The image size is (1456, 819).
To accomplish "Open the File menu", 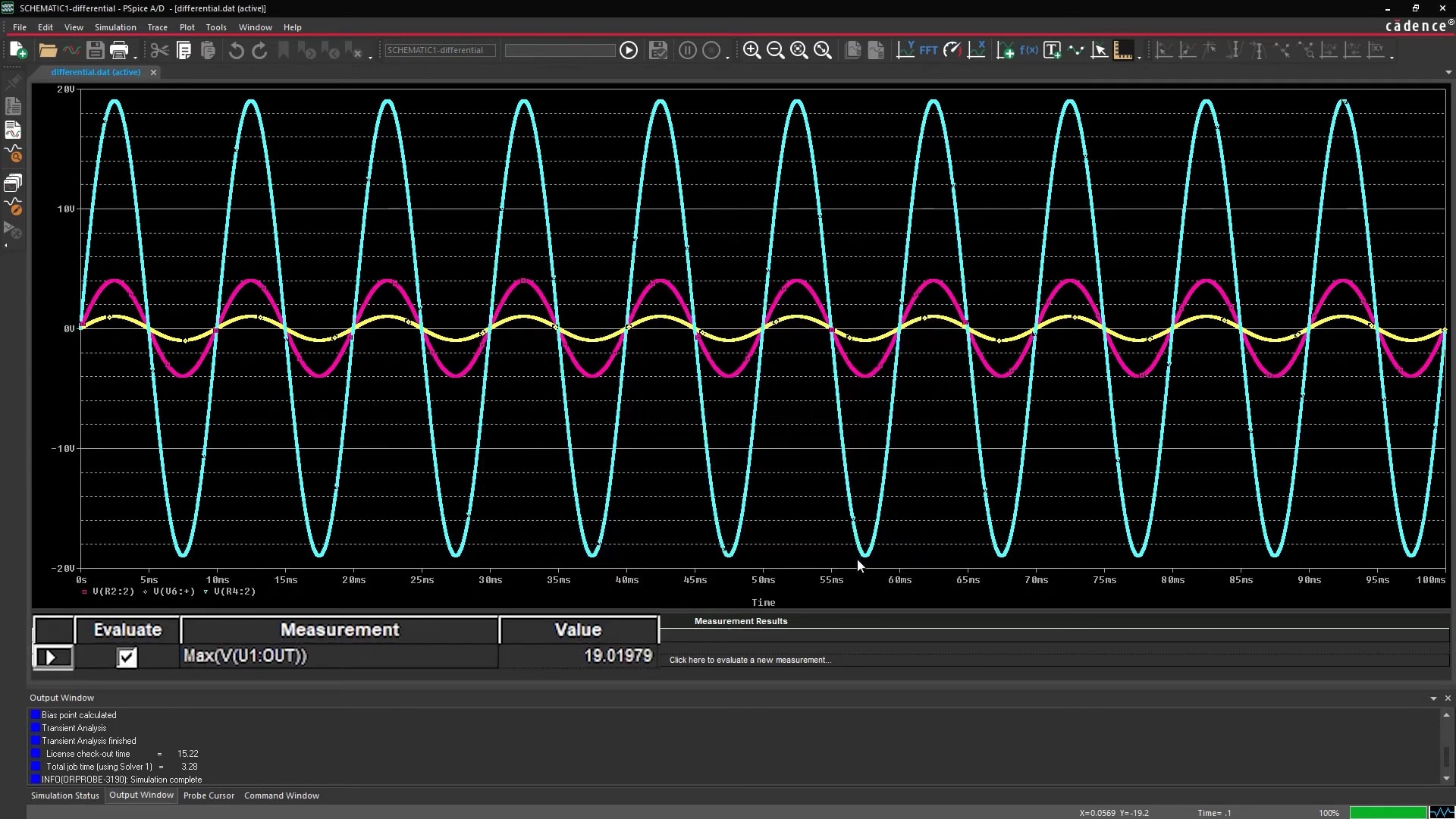I will coord(20,27).
